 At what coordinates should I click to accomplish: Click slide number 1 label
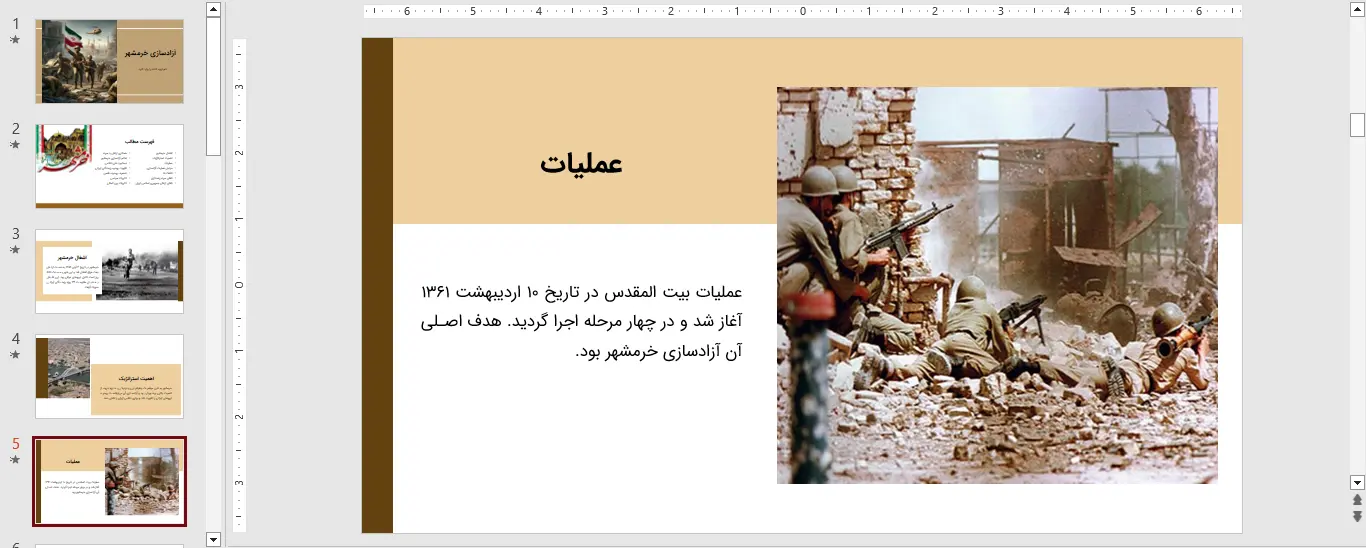pos(16,24)
